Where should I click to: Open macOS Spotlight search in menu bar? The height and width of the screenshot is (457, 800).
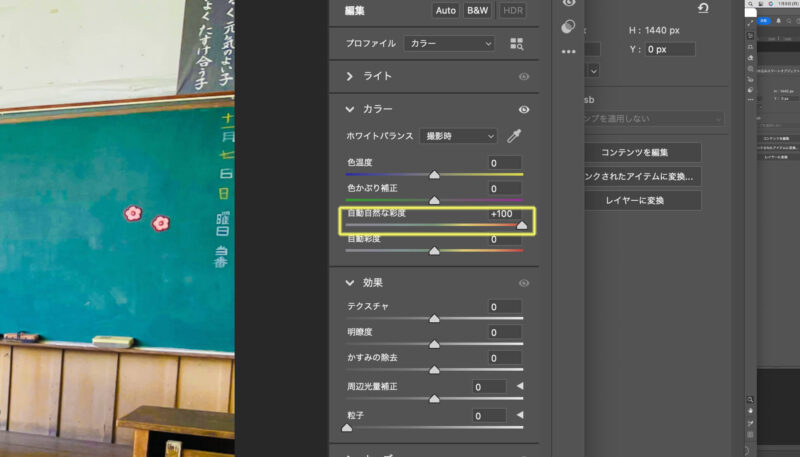(x=750, y=4)
